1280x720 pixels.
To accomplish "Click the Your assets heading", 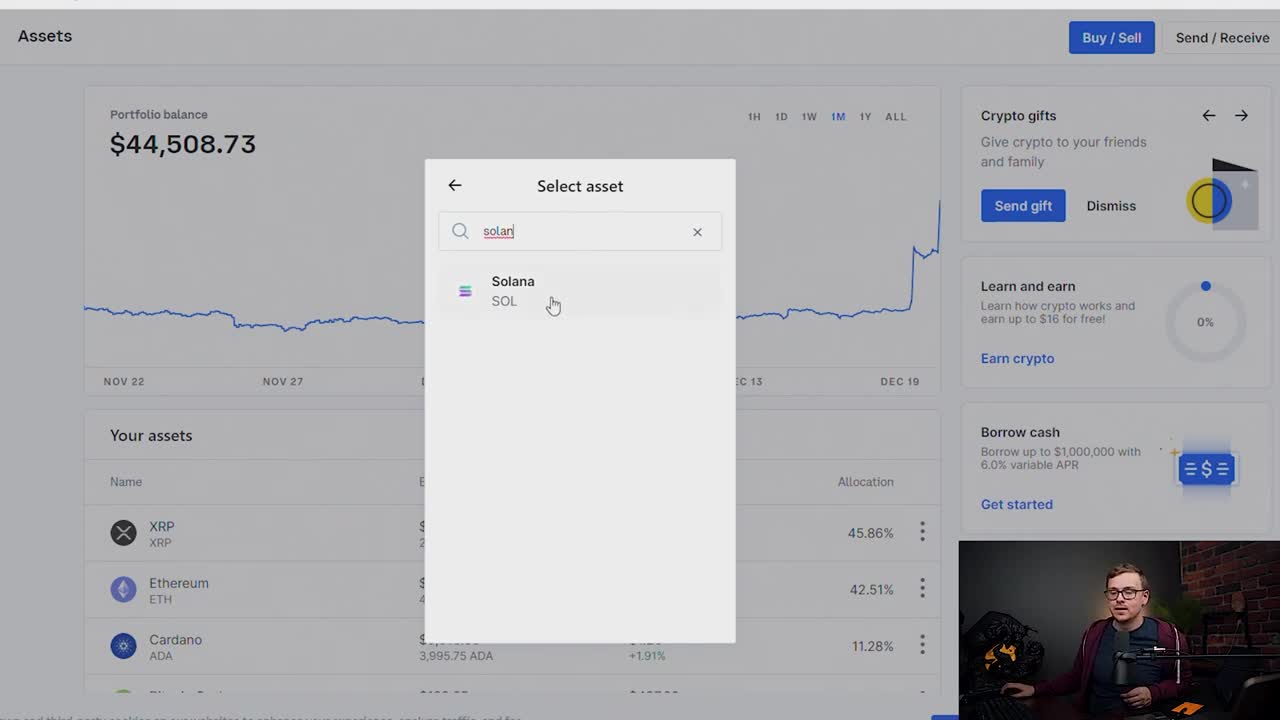I will coord(151,436).
